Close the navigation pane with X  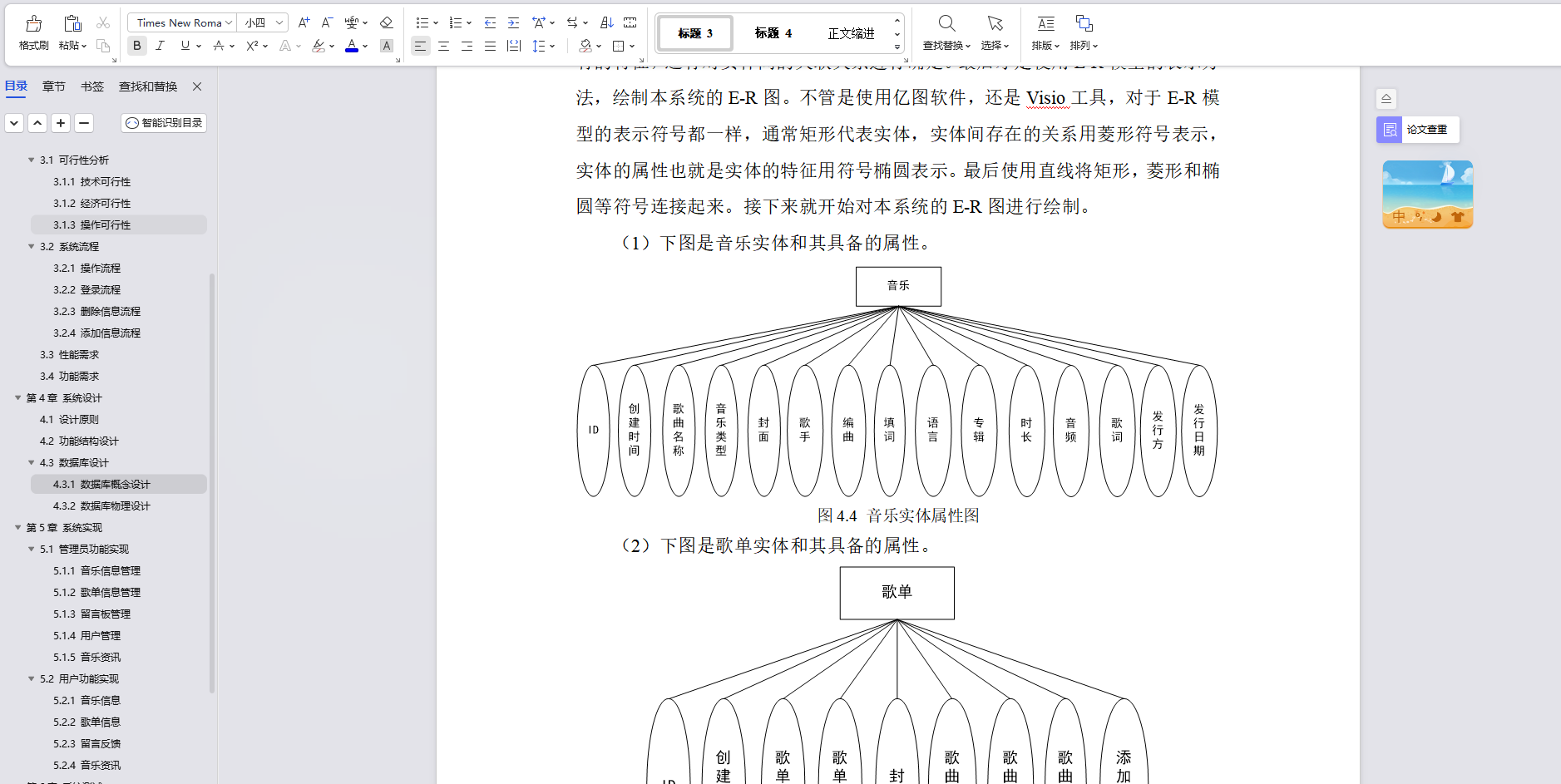tap(197, 86)
